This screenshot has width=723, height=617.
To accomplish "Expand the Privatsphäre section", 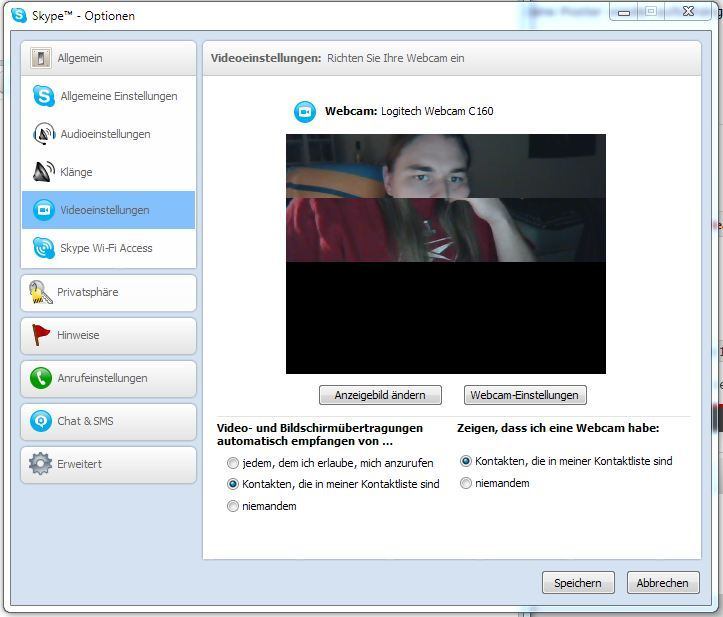I will click(x=108, y=292).
